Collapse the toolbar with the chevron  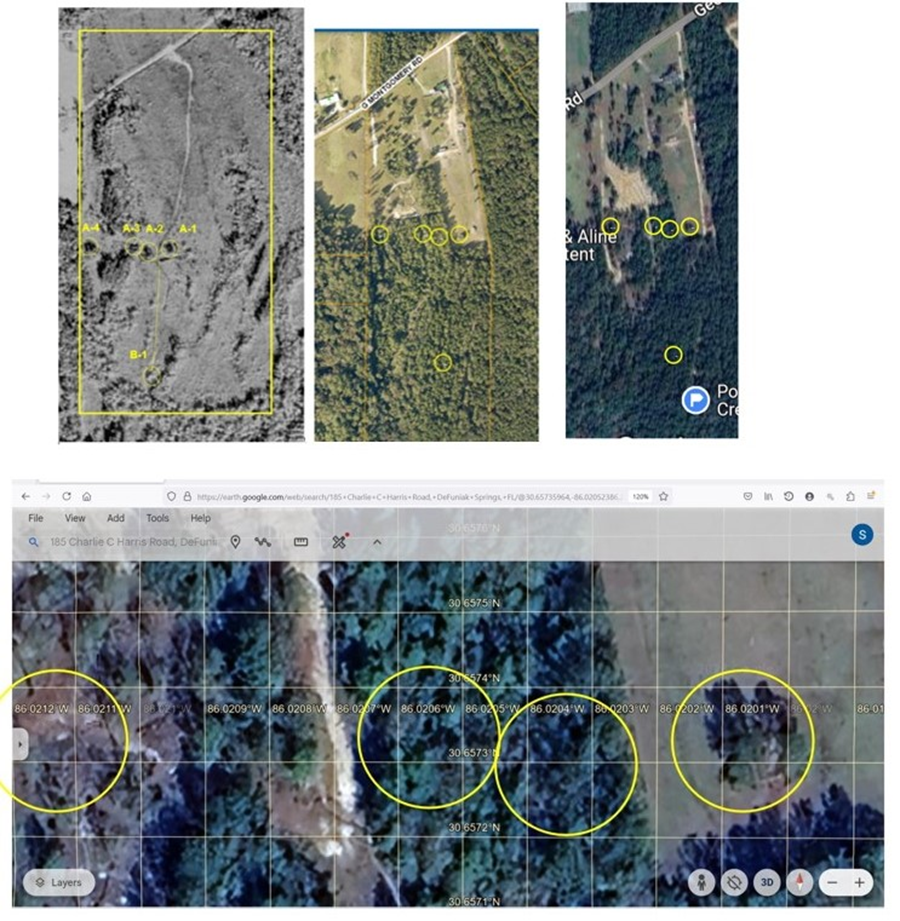[377, 542]
